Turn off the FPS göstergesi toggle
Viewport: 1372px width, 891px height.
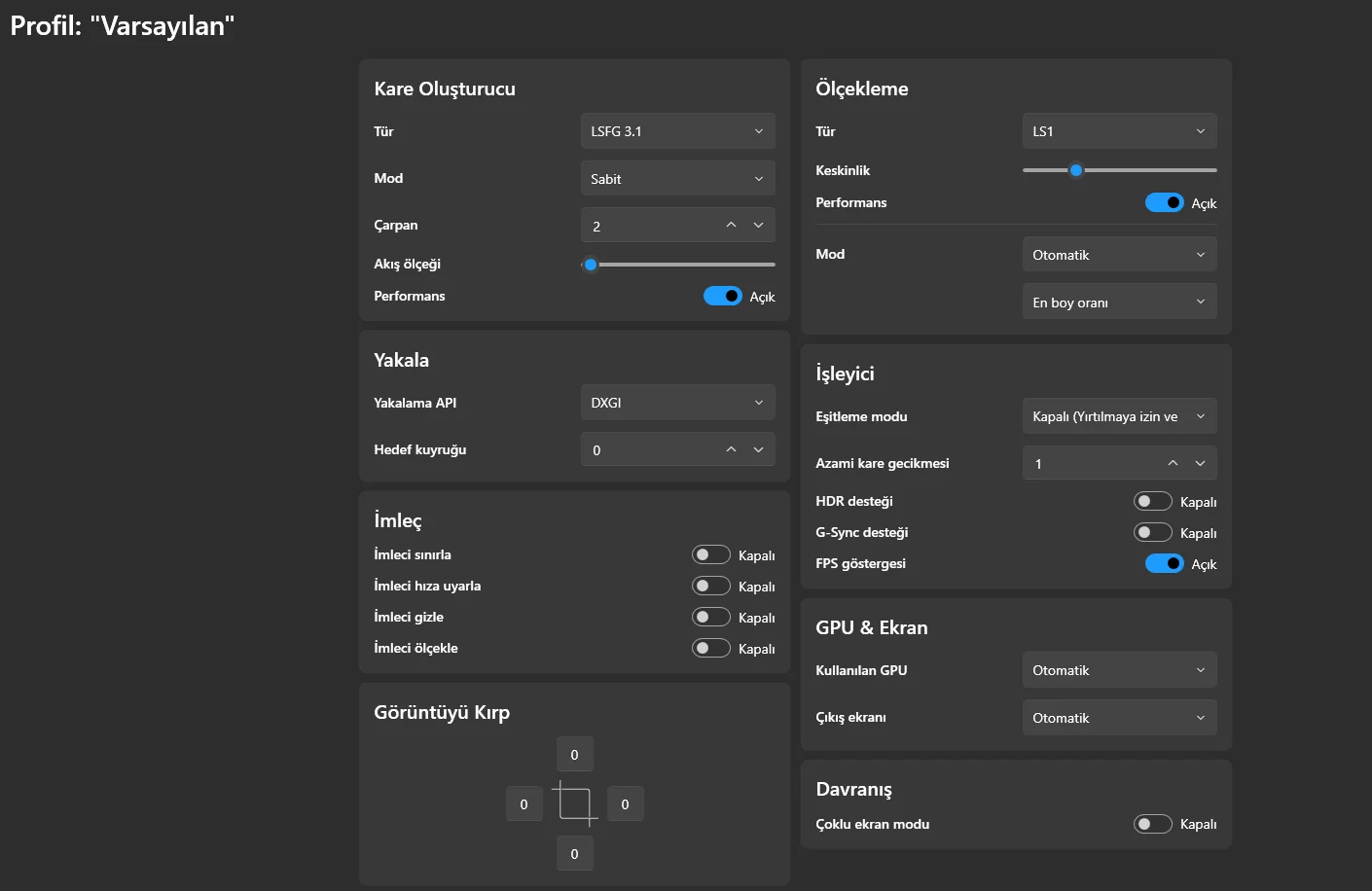click(1164, 563)
